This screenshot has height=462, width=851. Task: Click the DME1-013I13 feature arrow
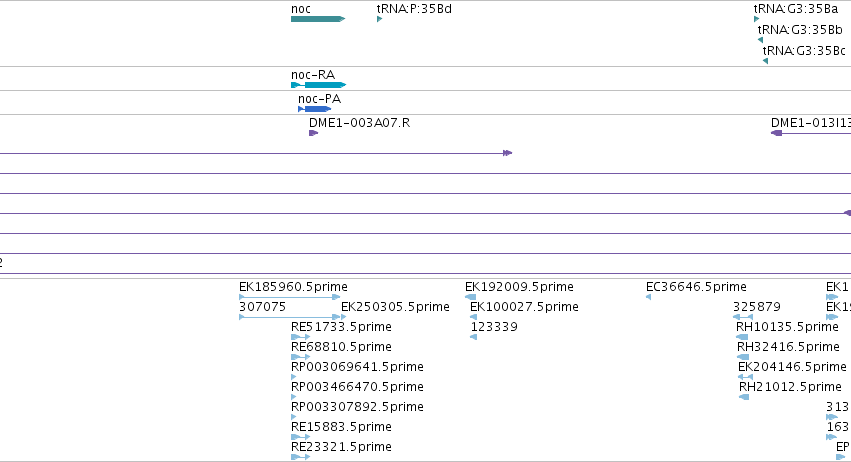click(811, 133)
